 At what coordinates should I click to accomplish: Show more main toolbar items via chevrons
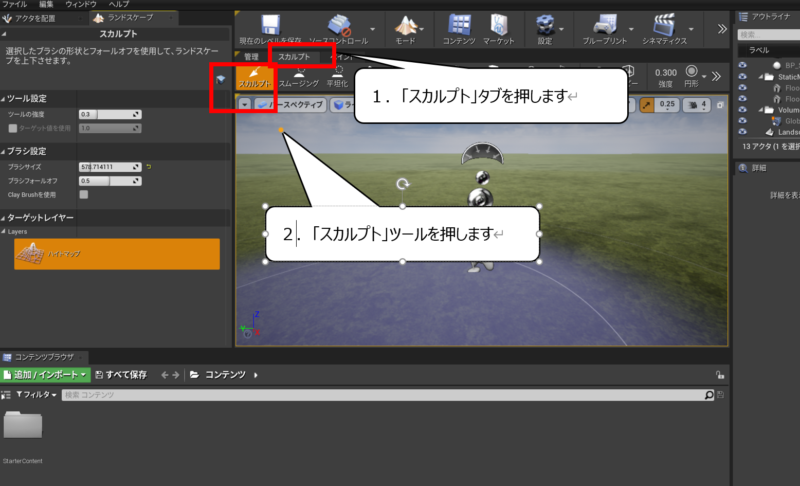(x=722, y=29)
